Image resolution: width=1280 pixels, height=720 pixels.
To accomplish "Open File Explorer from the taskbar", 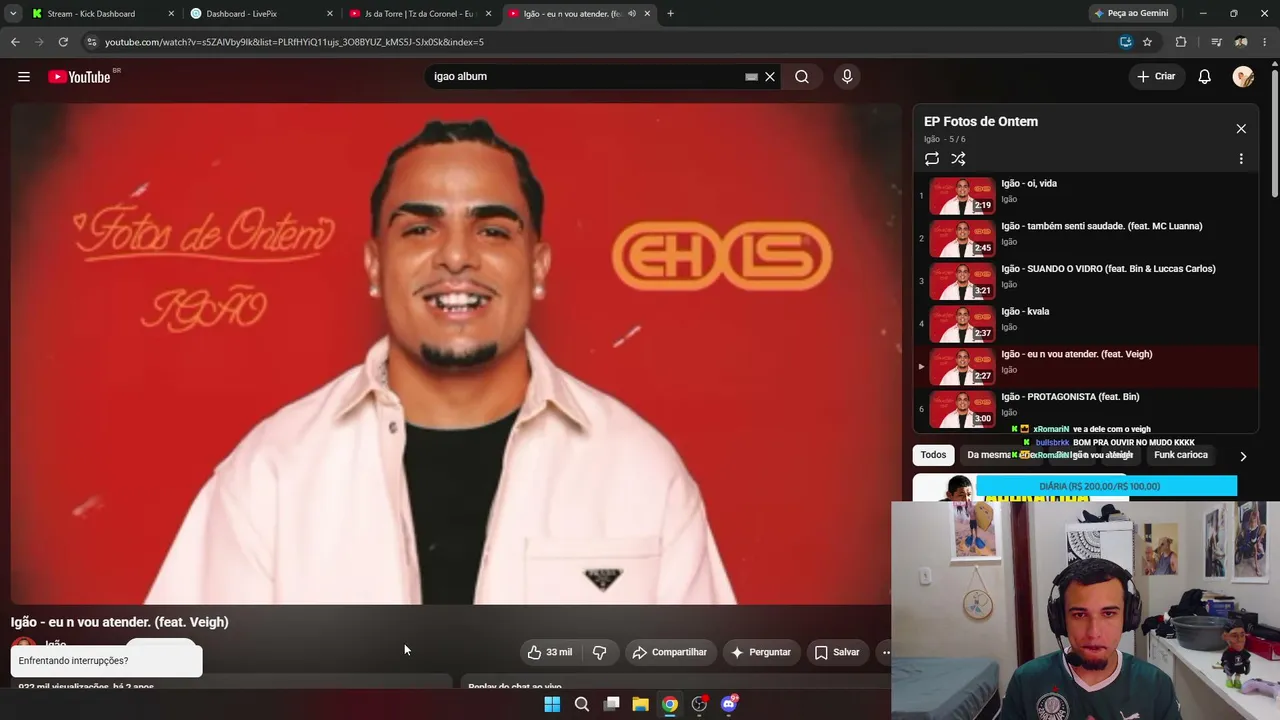I will [640, 704].
